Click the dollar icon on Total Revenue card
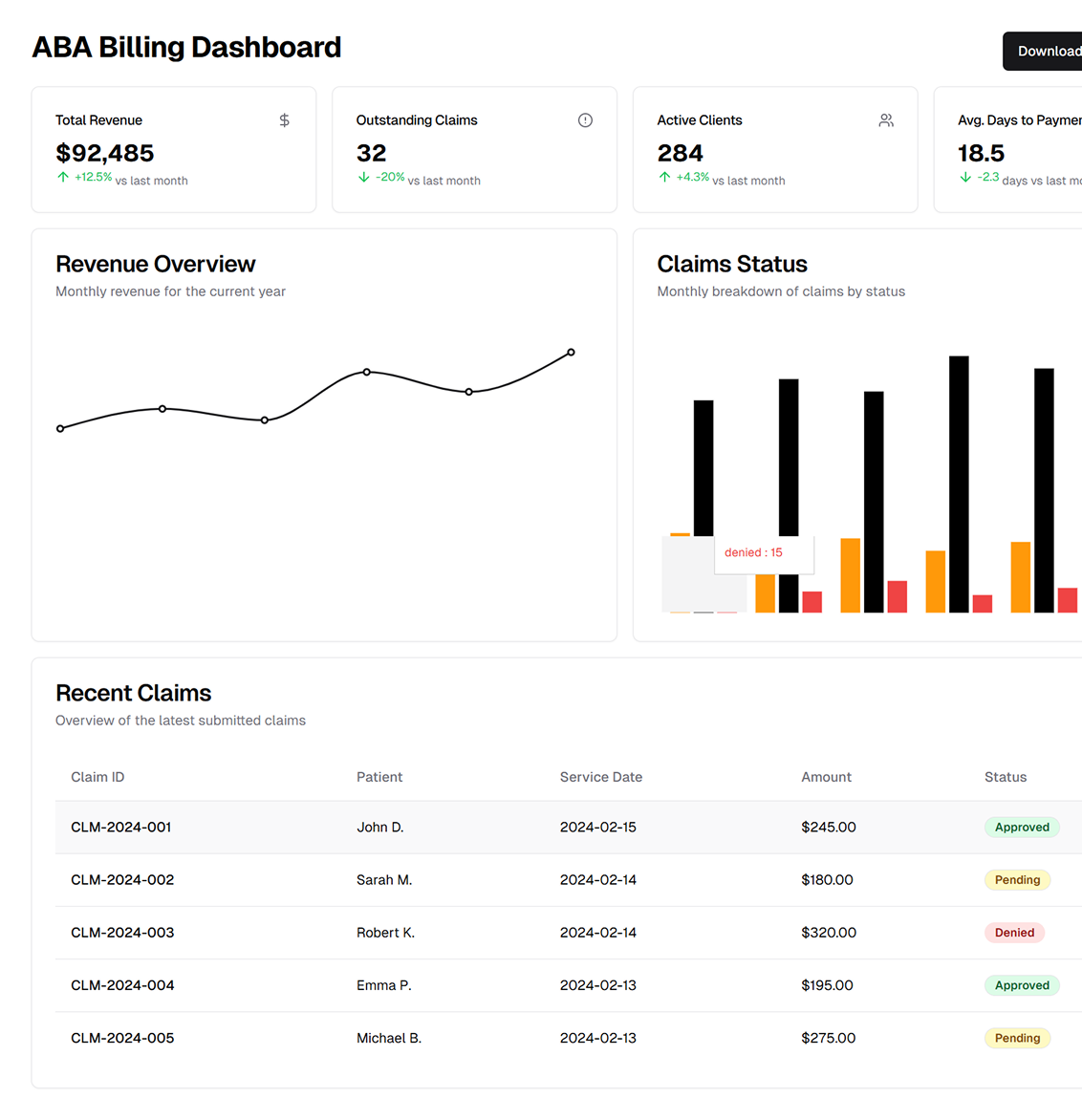The height and width of the screenshot is (1120, 1082). pos(283,120)
